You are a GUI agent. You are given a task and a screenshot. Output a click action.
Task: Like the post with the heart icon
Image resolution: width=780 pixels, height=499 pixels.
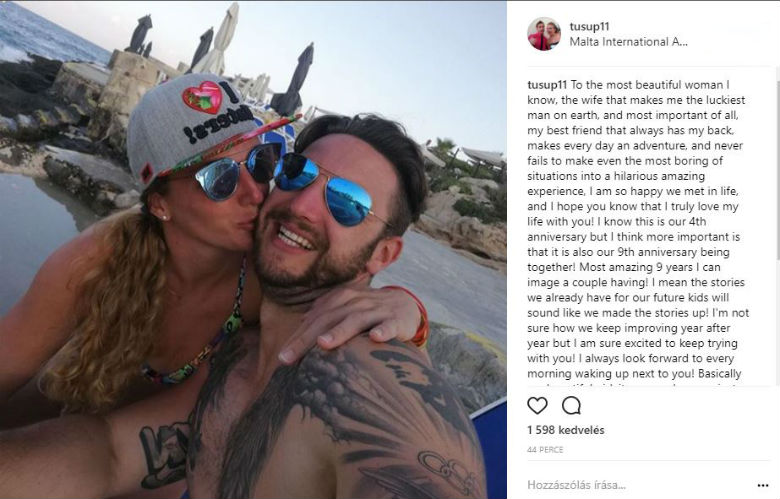pyautogui.click(x=537, y=406)
